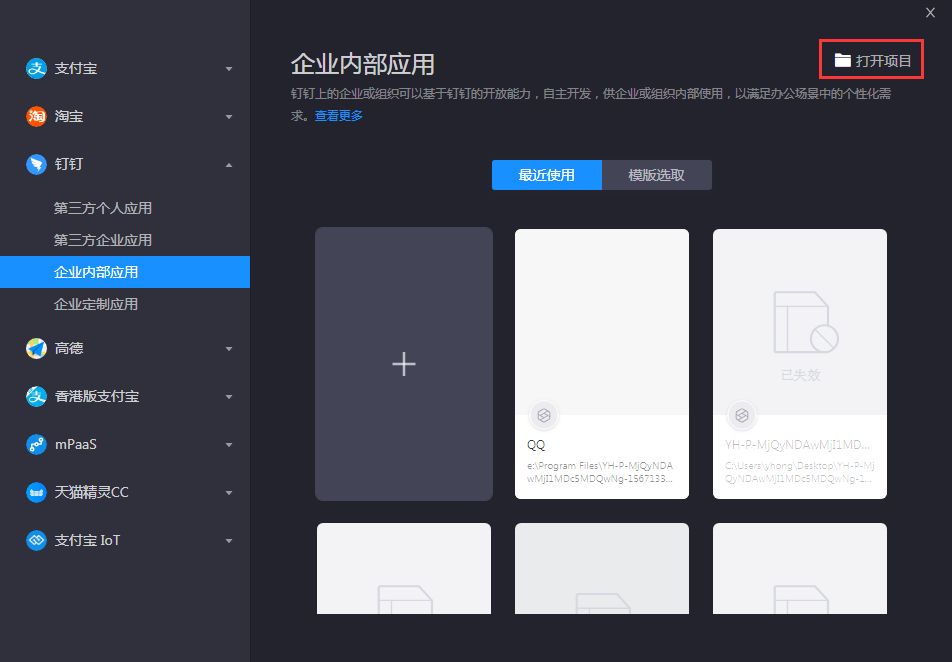Click the 打开项目 button
Image resolution: width=952 pixels, height=662 pixels.
(x=872, y=61)
